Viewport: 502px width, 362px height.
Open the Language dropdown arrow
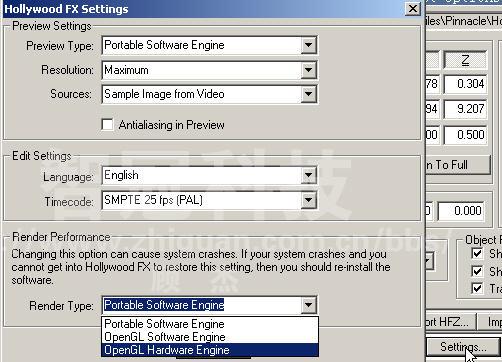(x=308, y=175)
